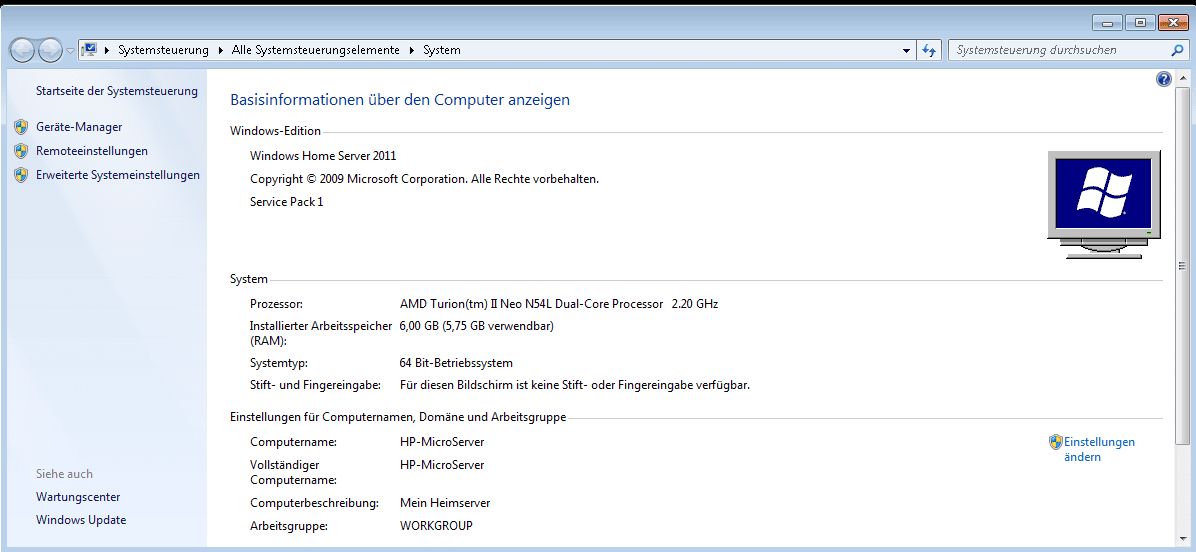1196x552 pixels.
Task: Open recent pages dropdown next to Forward
Action: 70,50
